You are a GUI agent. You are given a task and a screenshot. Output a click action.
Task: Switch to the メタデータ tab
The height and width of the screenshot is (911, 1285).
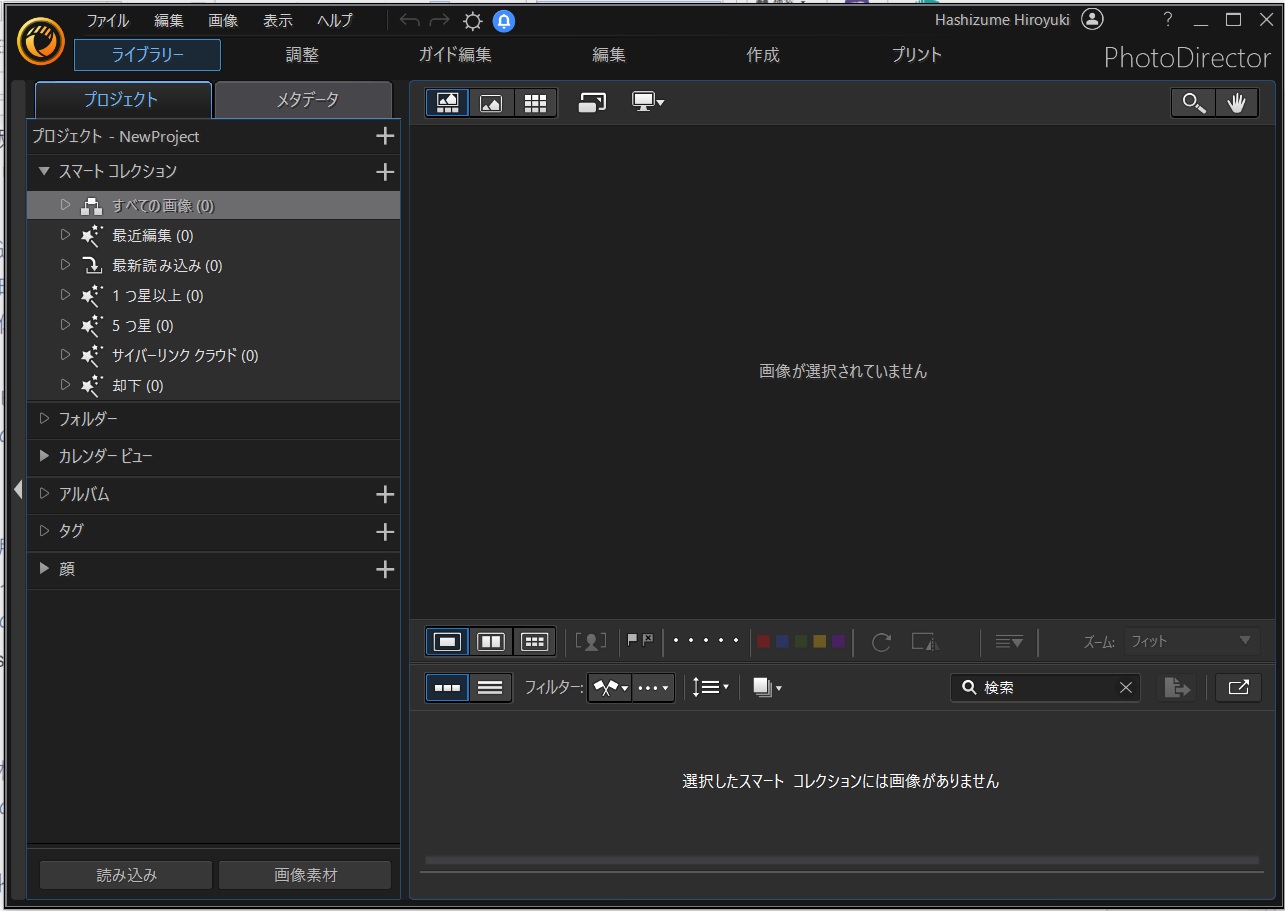(x=306, y=100)
